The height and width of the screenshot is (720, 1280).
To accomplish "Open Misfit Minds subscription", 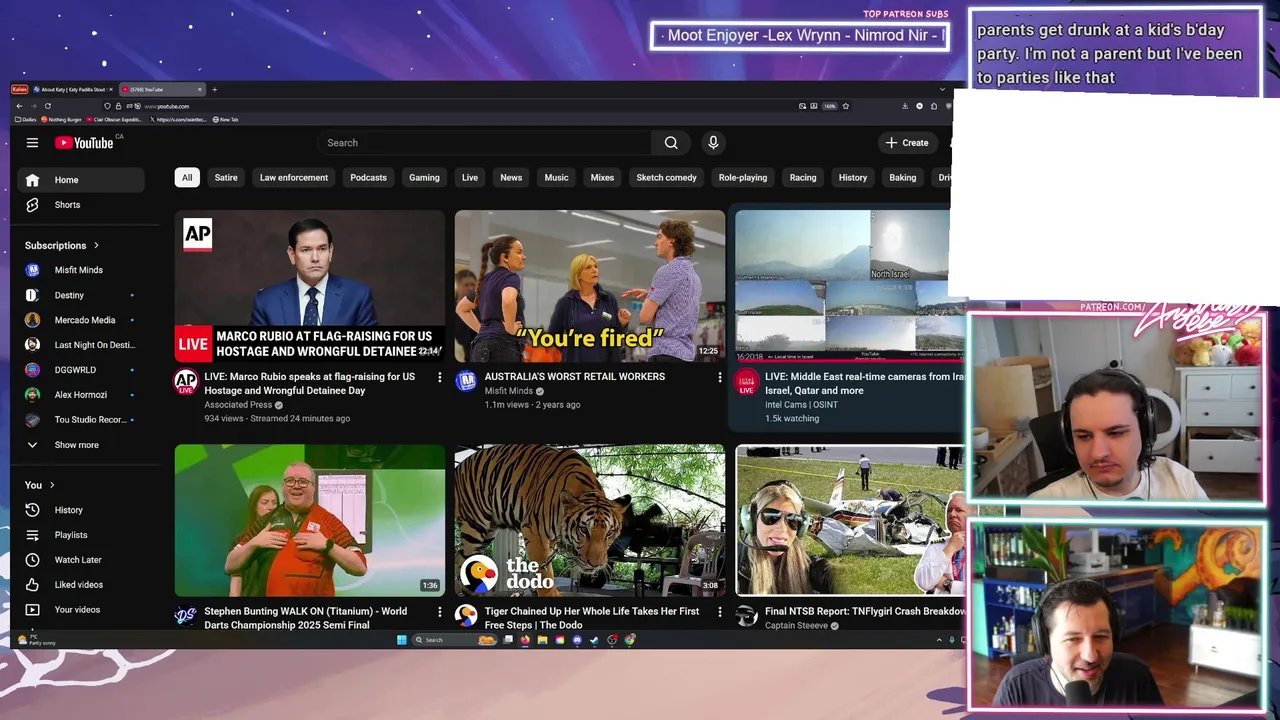I will [x=81, y=270].
